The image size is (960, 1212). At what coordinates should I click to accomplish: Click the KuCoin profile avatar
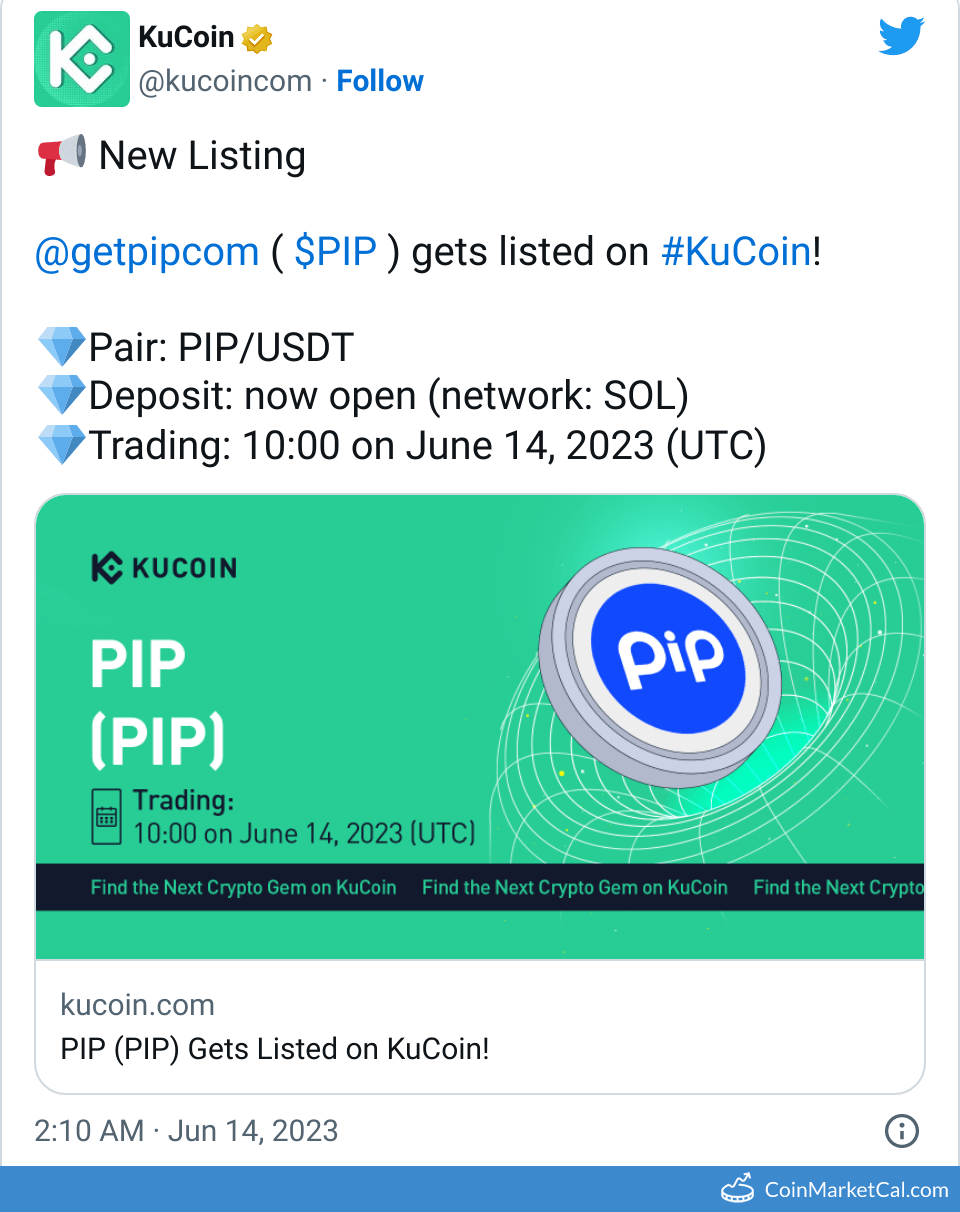pyautogui.click(x=82, y=59)
